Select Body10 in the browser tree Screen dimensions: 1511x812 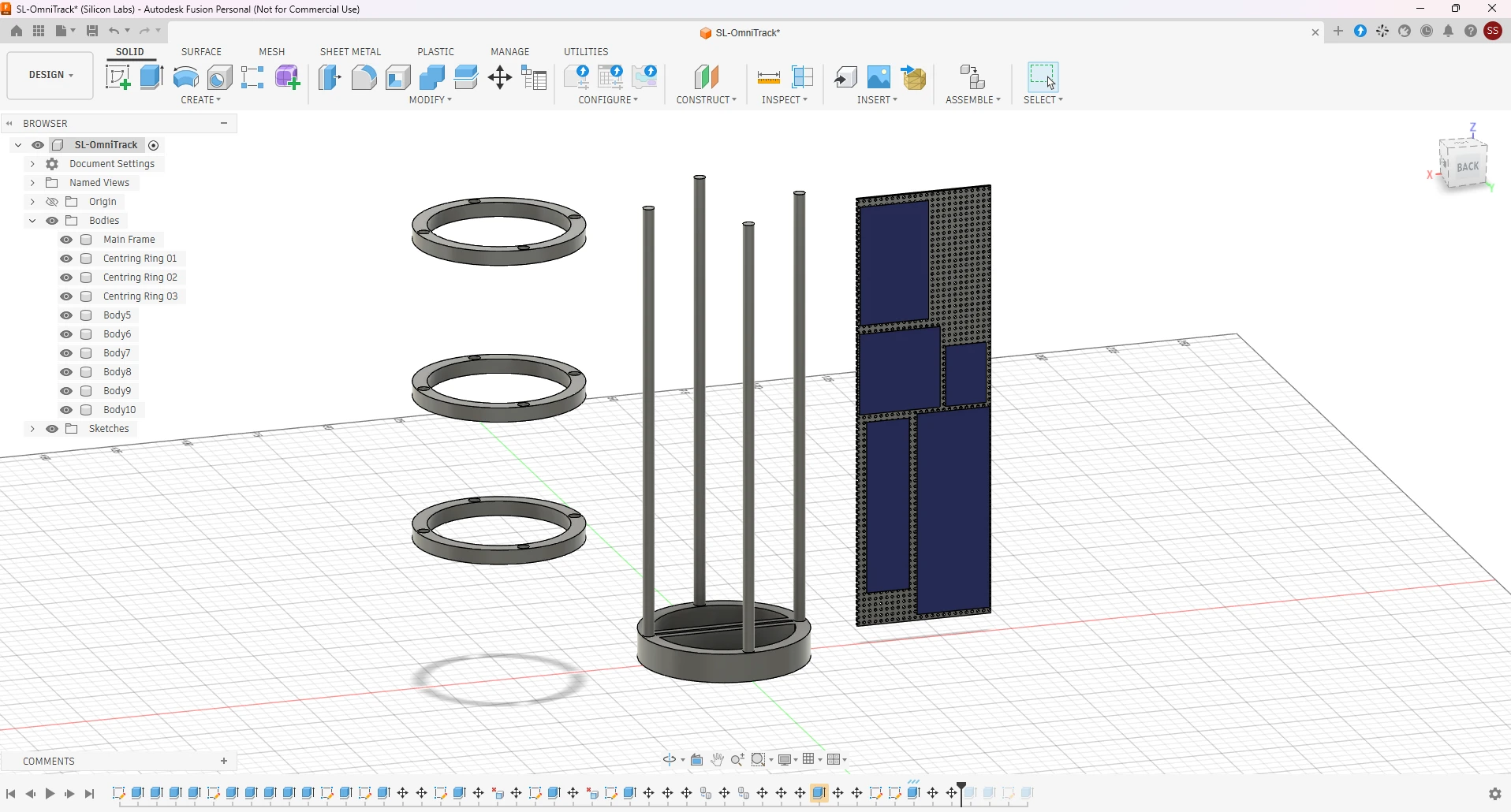[120, 410]
